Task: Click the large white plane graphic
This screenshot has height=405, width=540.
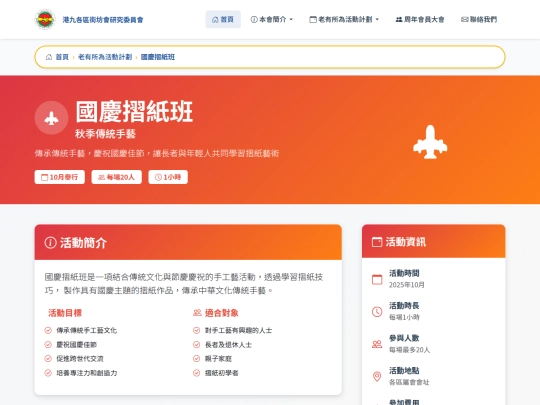Action: pyautogui.click(x=430, y=142)
